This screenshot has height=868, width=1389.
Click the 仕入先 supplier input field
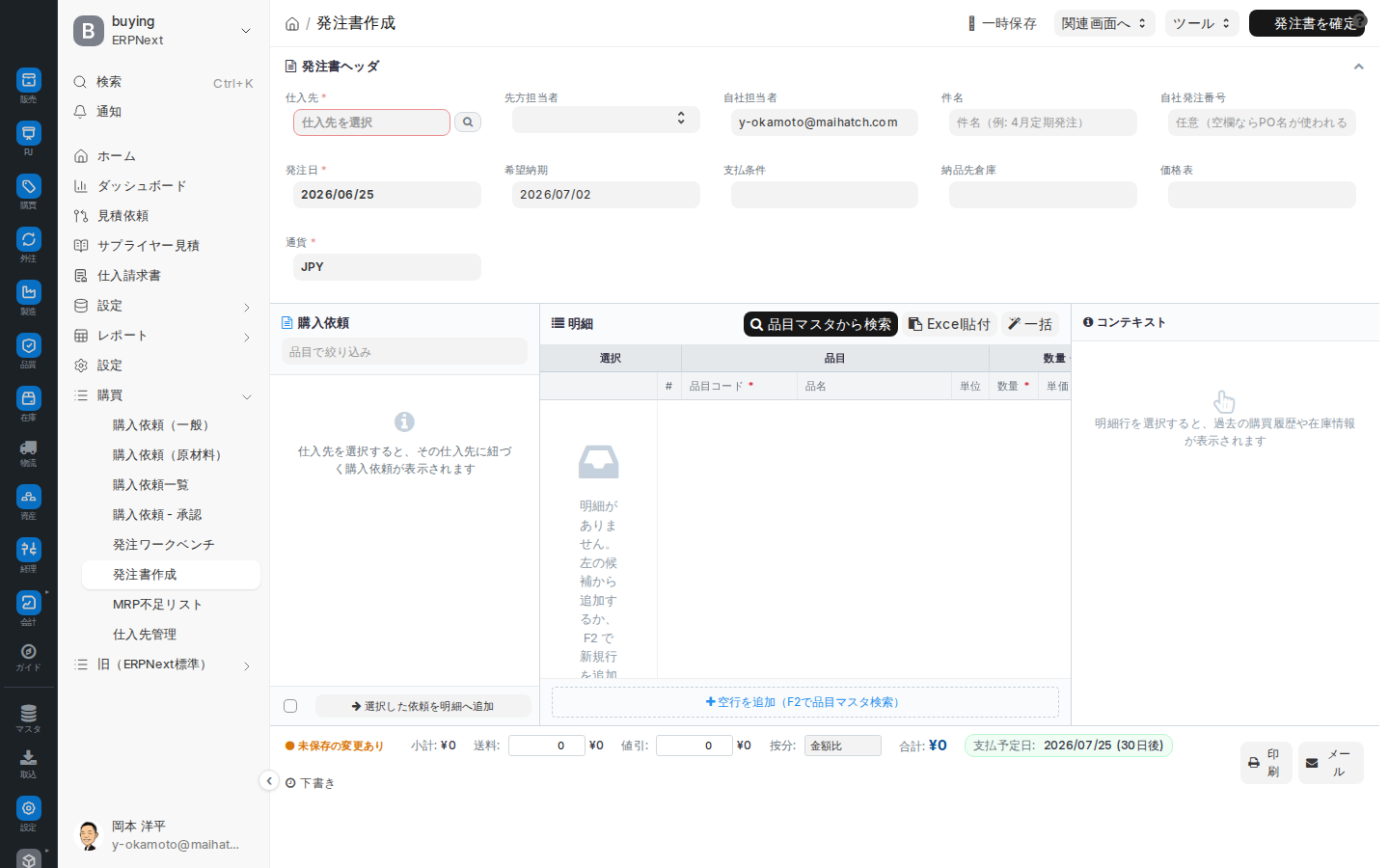[371, 122]
